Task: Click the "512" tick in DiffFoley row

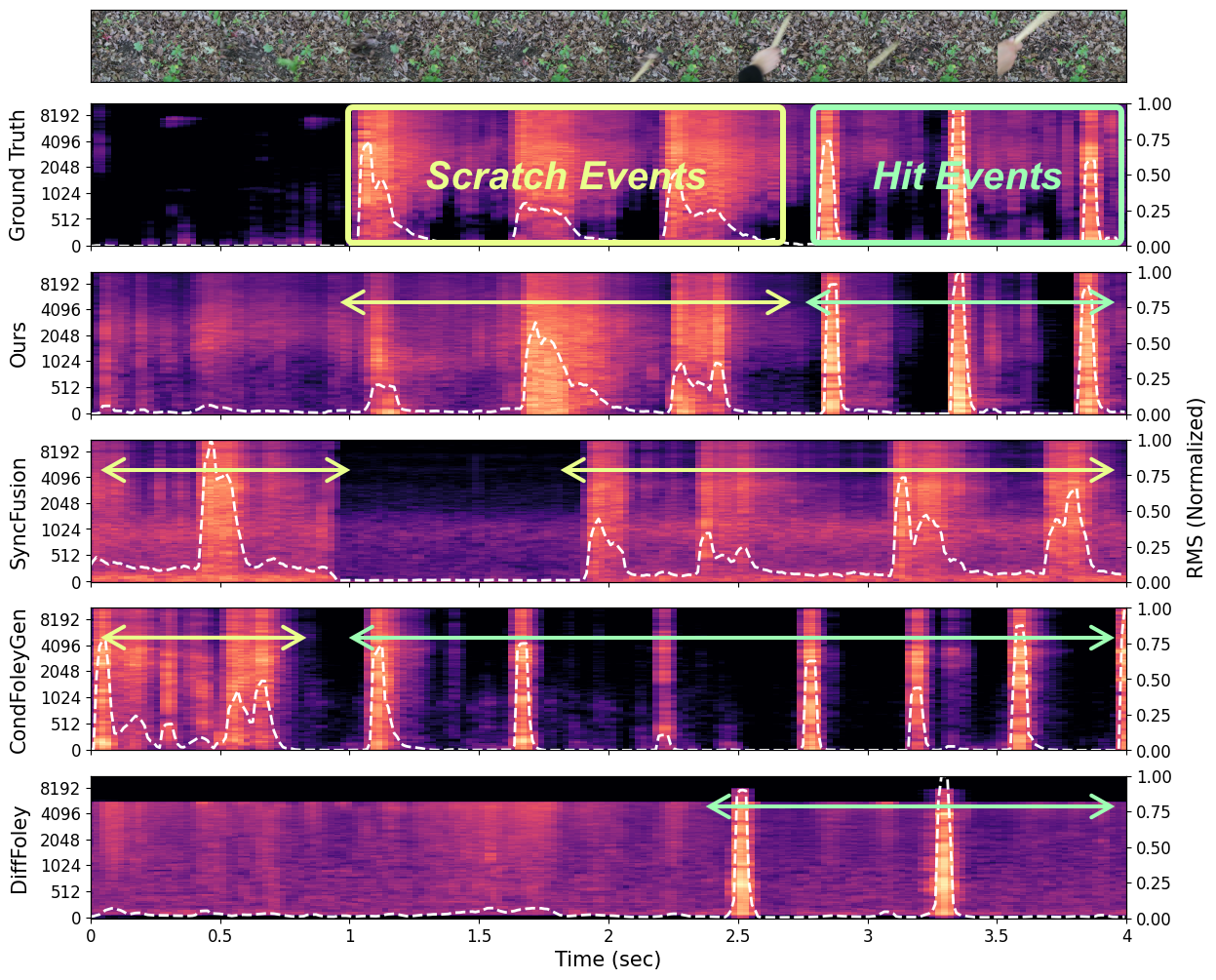Action: 67,892
